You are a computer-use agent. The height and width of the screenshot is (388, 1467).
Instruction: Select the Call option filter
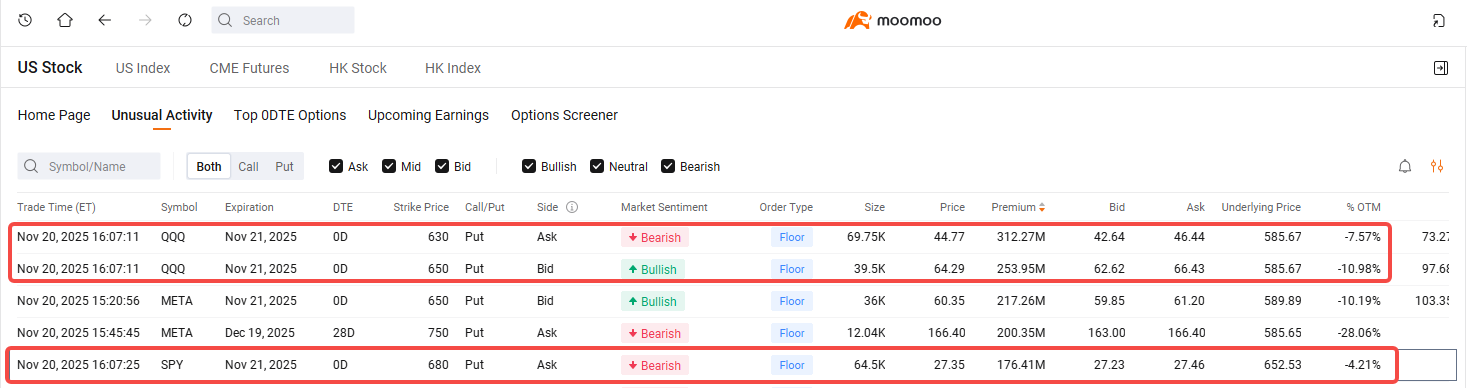tap(248, 166)
